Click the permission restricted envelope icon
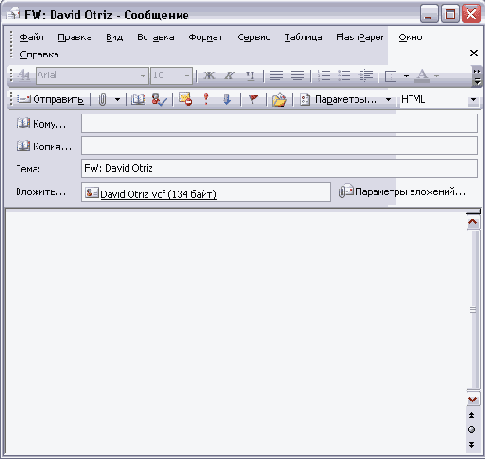The image size is (485, 459). (x=185, y=99)
